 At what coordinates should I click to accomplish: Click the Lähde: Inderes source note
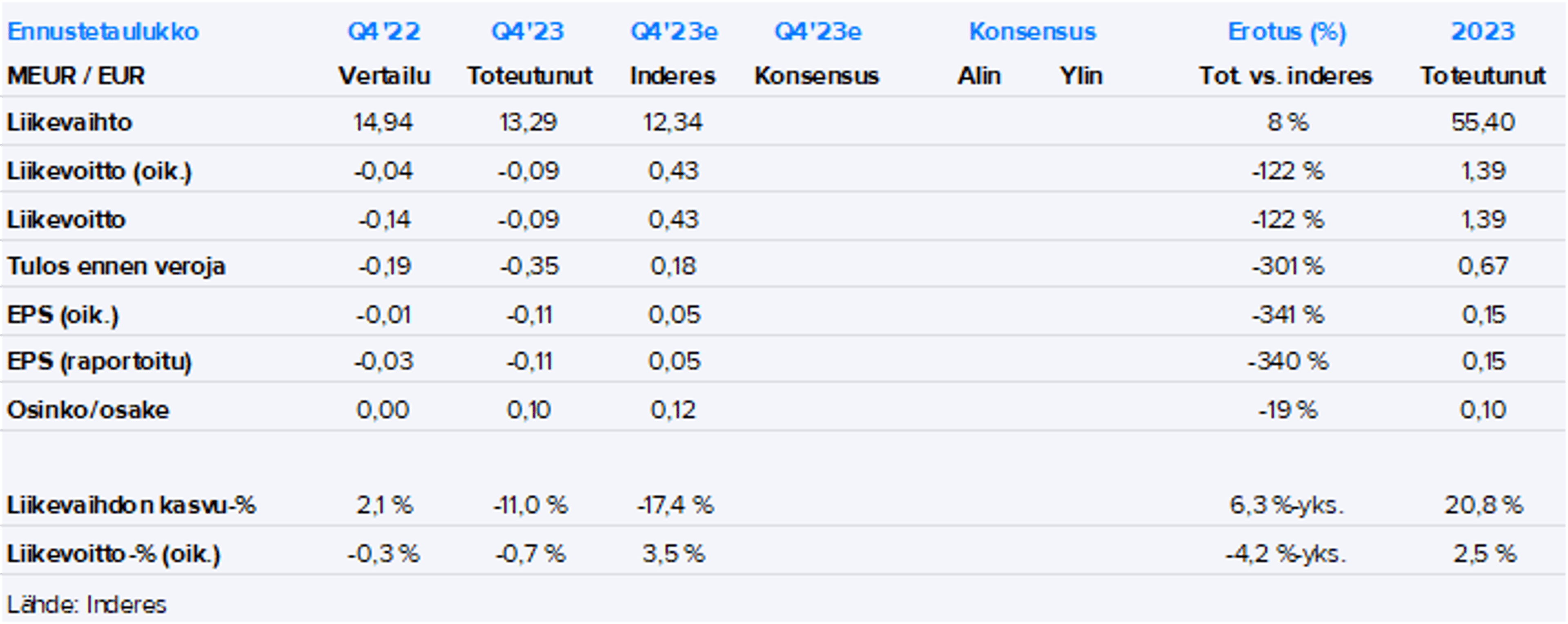(87, 604)
